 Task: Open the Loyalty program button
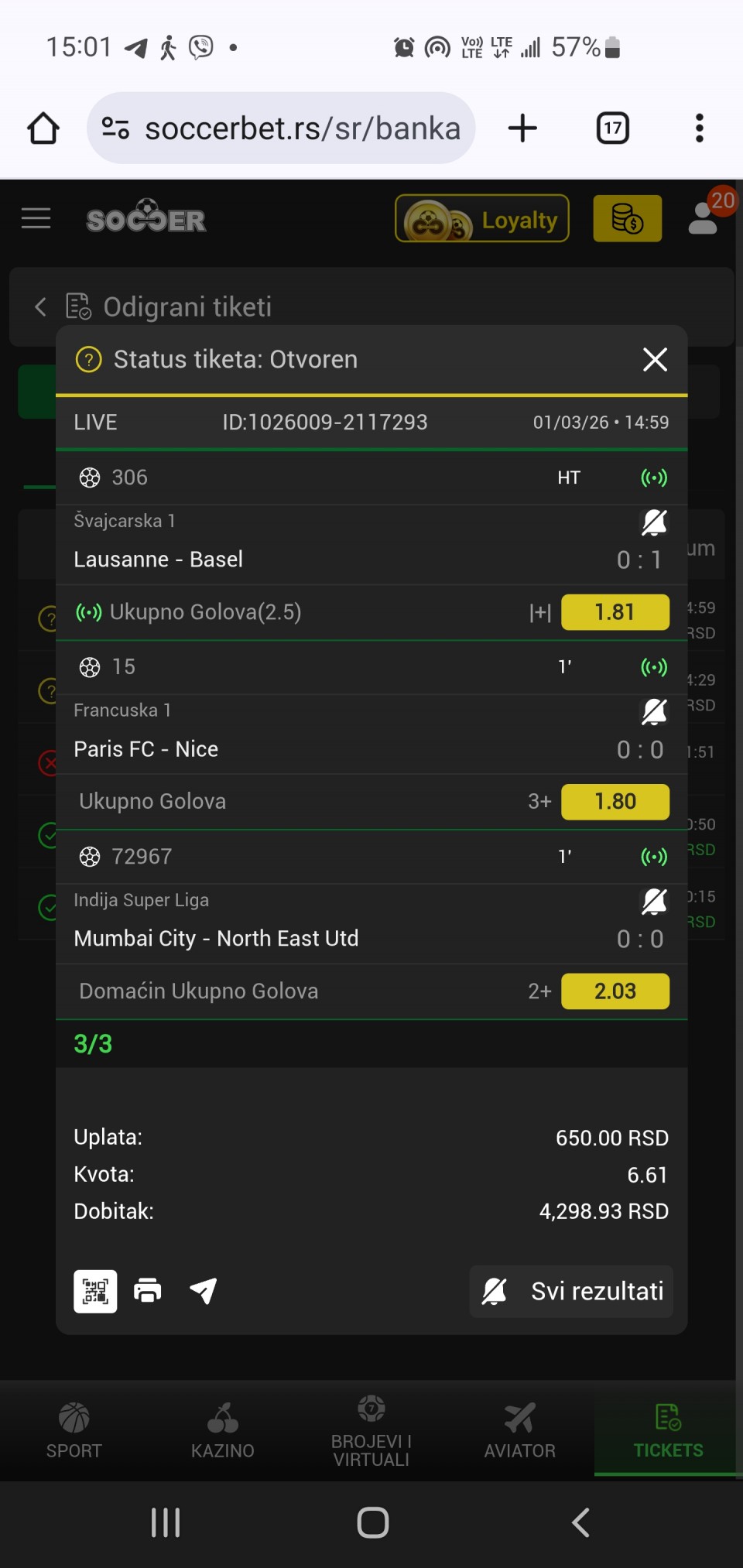point(482,219)
